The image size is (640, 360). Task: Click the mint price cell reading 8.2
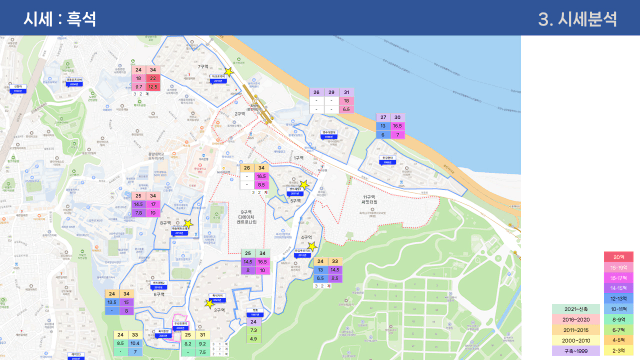188,344
